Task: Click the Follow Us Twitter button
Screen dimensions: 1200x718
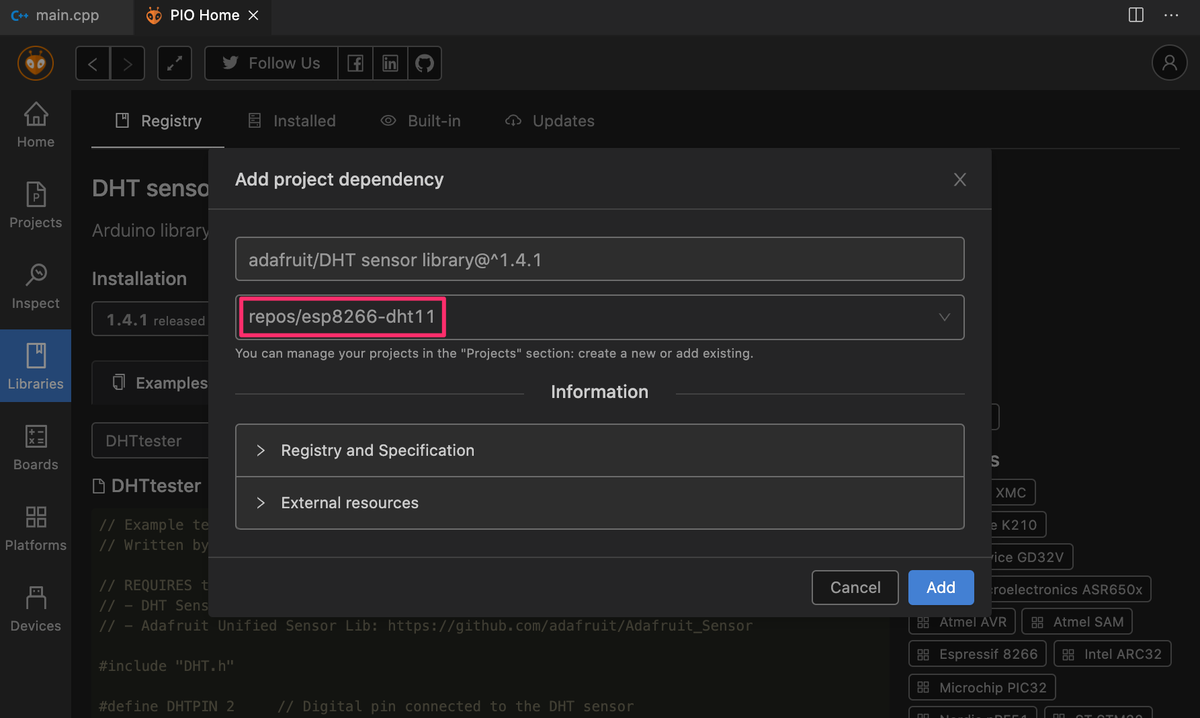Action: click(x=271, y=63)
